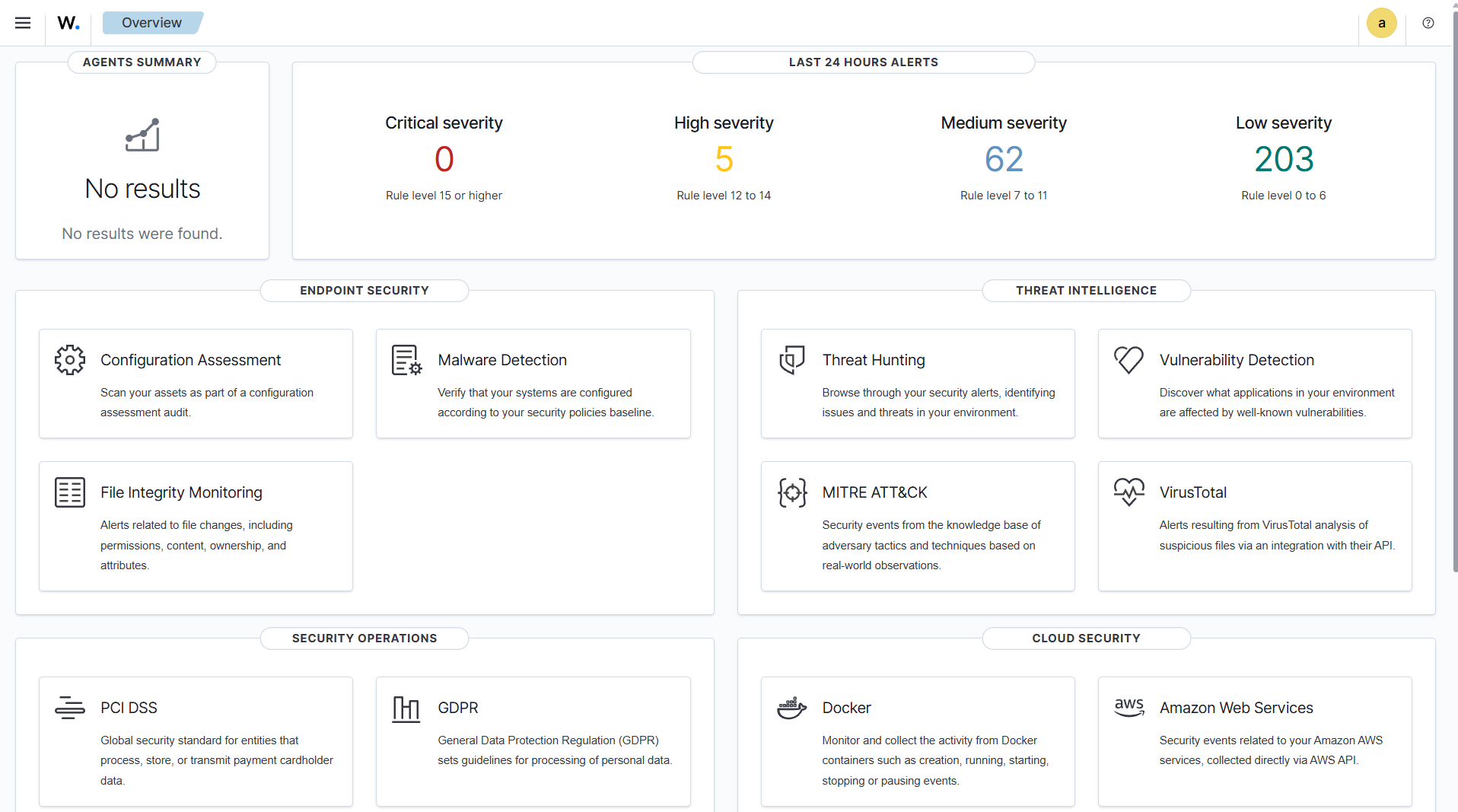Click the No results chart icon
Viewport: 1458px width, 812px height.
(x=142, y=135)
